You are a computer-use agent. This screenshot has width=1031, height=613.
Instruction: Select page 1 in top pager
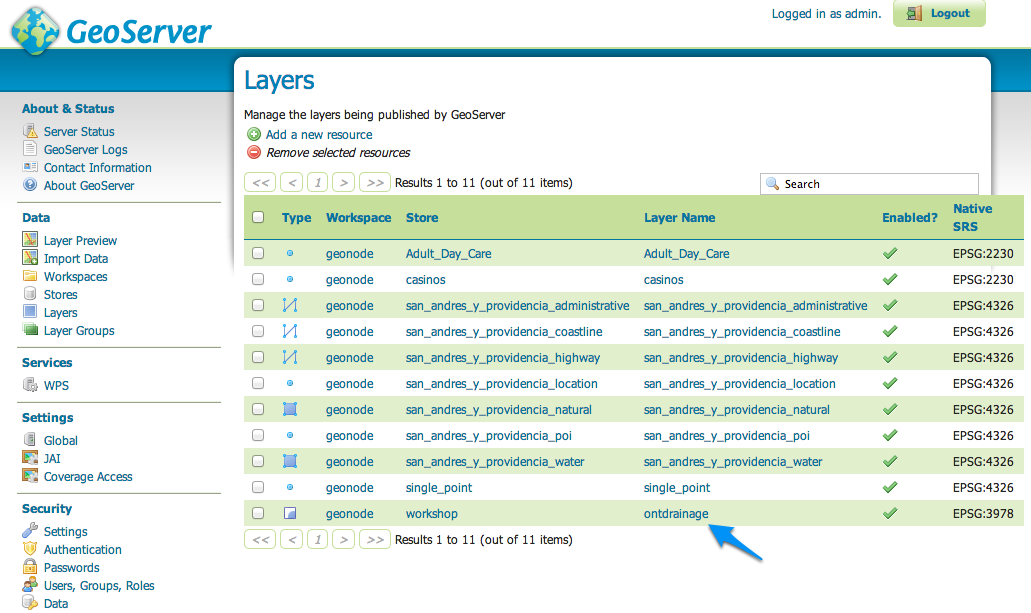(x=318, y=182)
